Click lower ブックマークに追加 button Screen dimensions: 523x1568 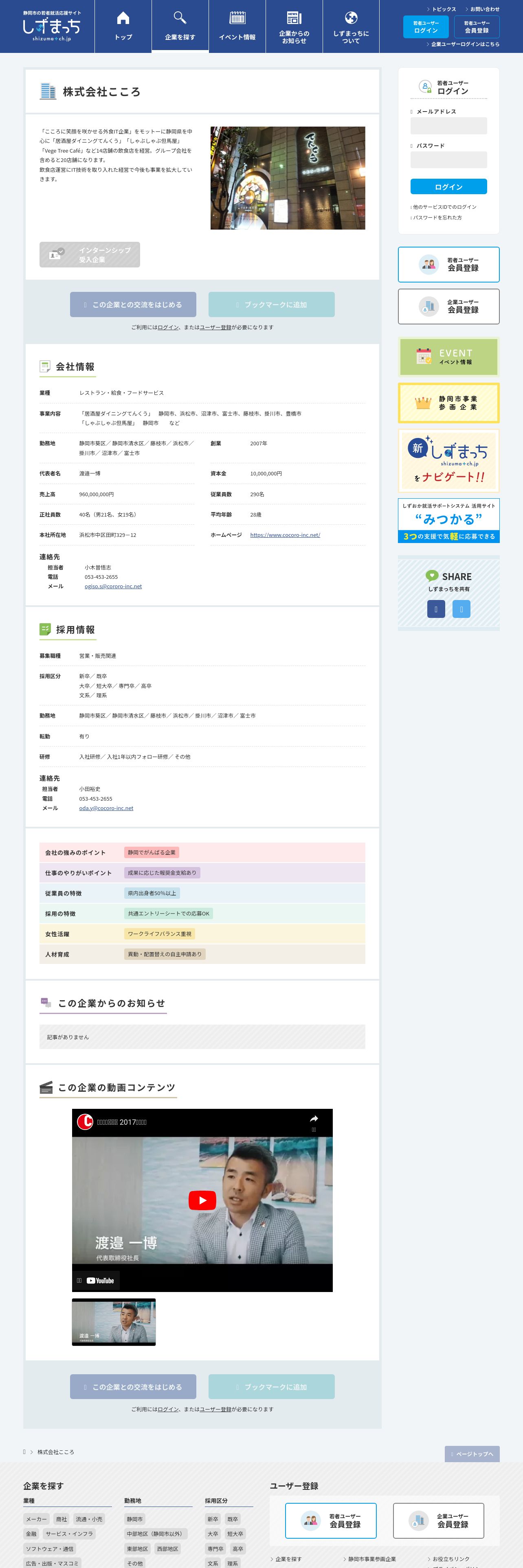click(272, 1386)
